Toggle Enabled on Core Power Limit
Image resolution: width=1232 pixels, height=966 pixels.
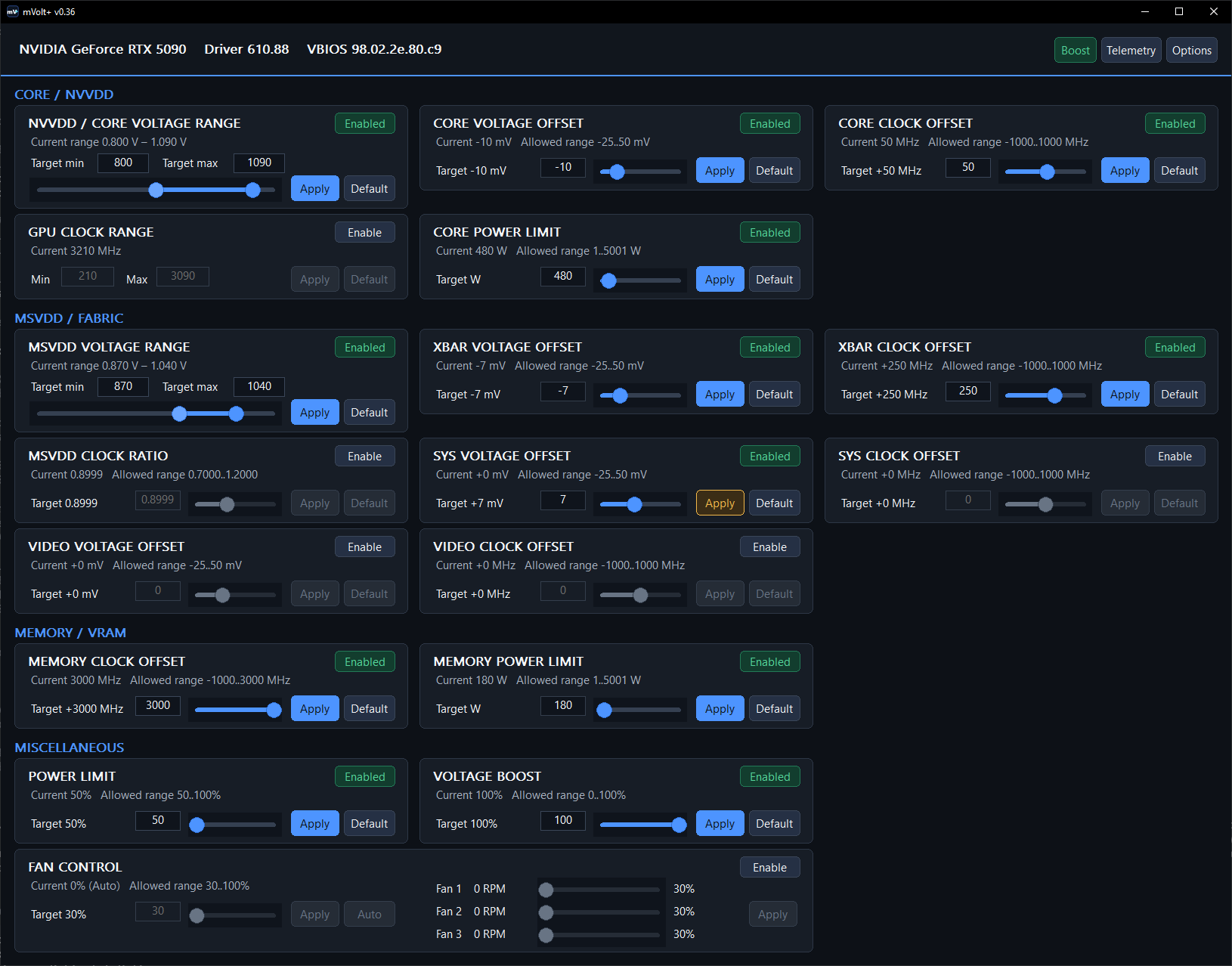769,233
